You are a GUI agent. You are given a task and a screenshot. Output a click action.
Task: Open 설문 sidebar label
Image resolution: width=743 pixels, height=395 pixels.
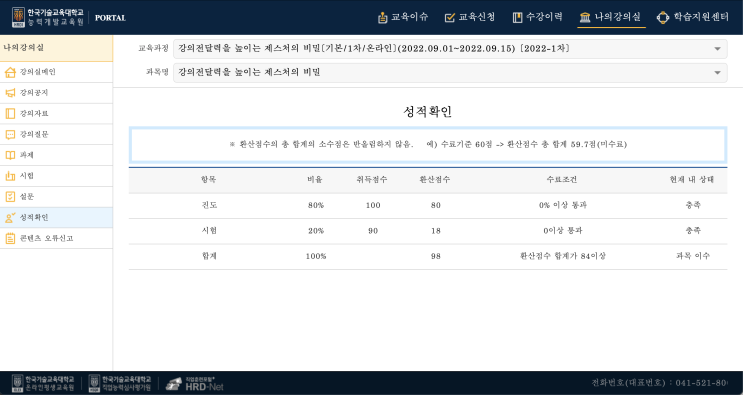(27, 197)
